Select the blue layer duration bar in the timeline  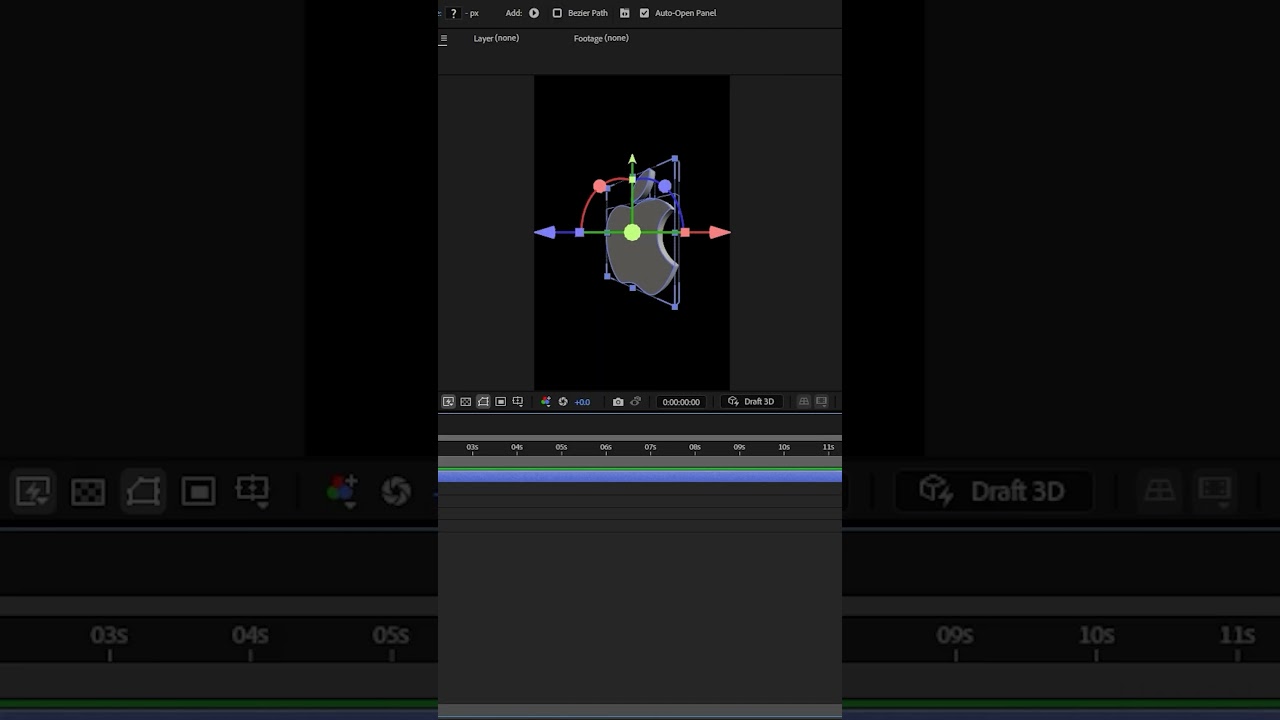click(640, 476)
